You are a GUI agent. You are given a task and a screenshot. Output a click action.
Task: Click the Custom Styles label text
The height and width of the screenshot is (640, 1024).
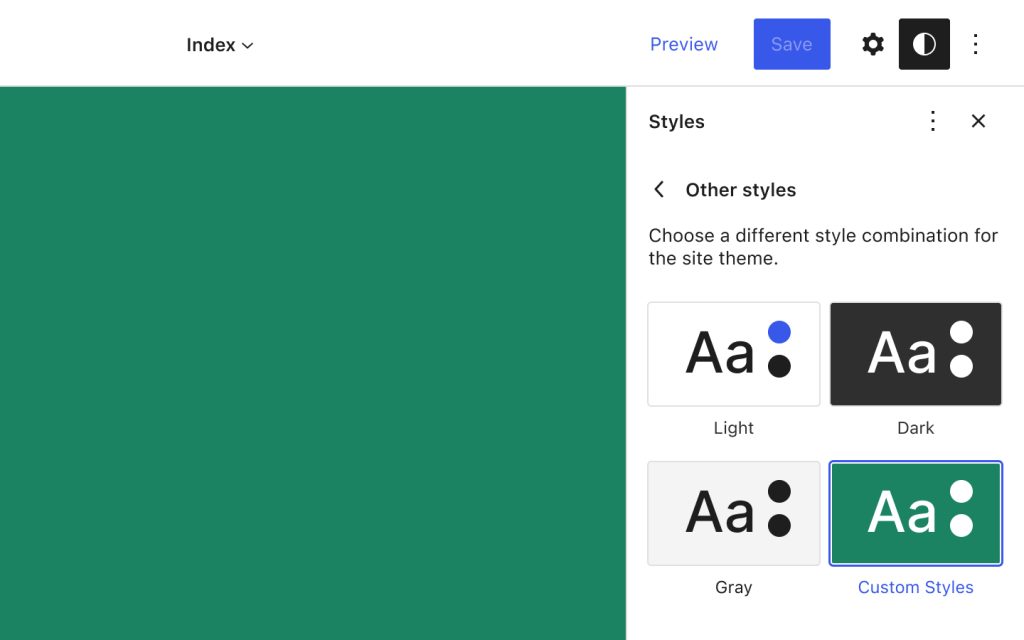coord(915,587)
